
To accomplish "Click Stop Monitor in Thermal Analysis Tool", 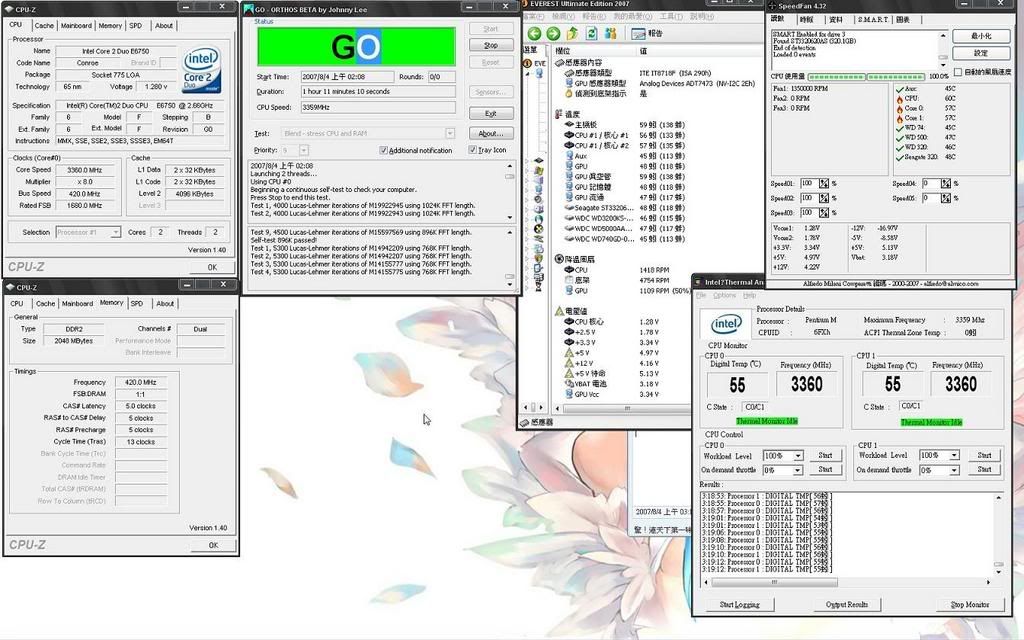I will click(x=969, y=604).
